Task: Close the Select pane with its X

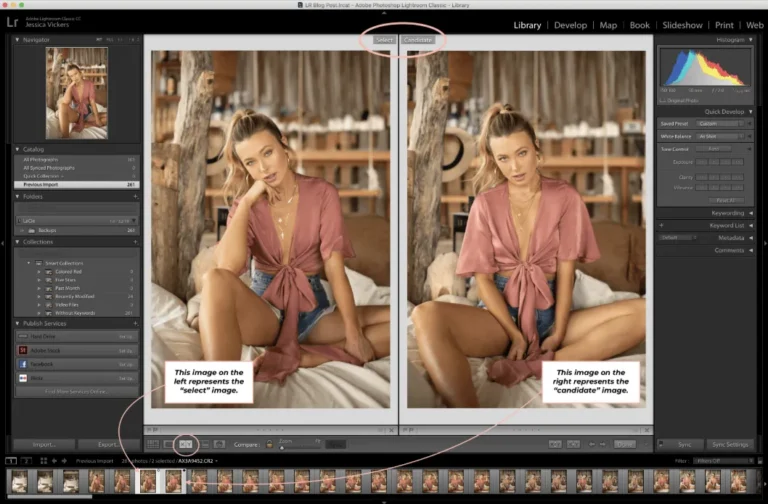Action: point(391,430)
